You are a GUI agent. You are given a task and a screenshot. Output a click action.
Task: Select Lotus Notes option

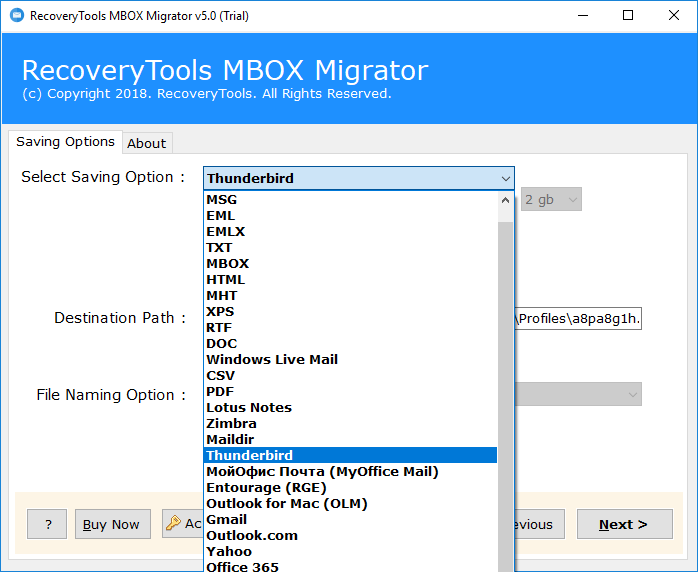click(350, 408)
